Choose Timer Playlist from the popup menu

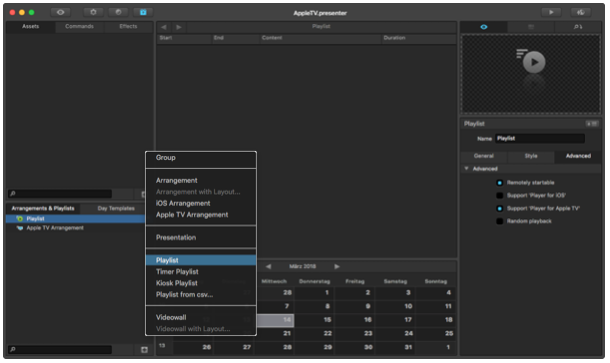pos(201,272)
